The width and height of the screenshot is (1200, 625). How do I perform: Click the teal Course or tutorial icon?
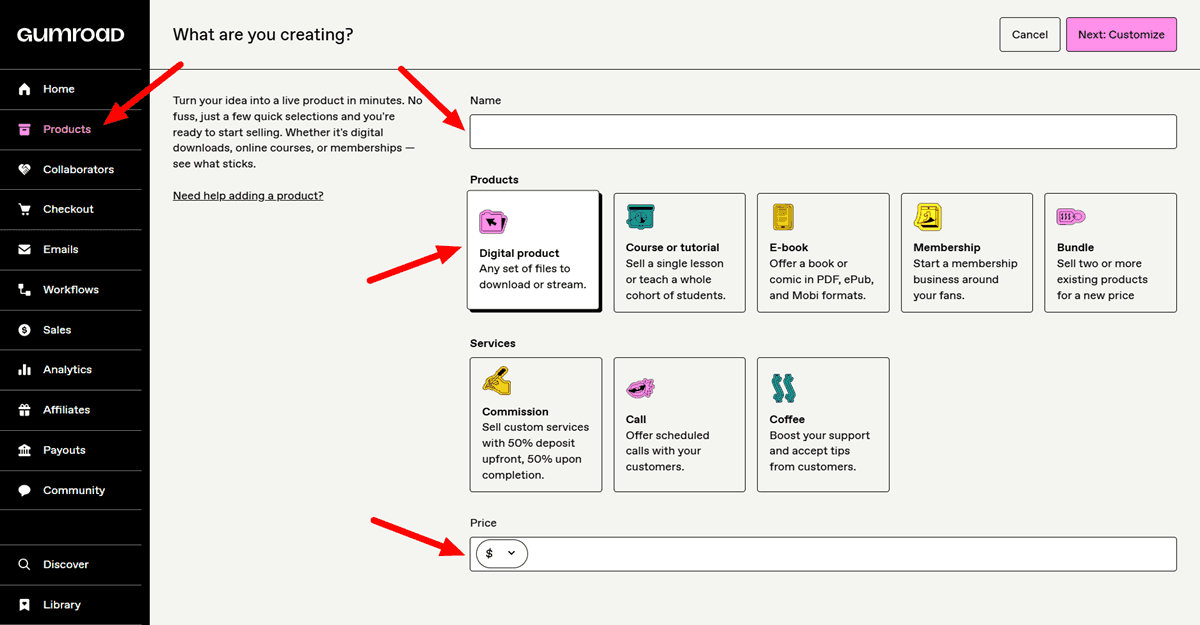(x=641, y=216)
